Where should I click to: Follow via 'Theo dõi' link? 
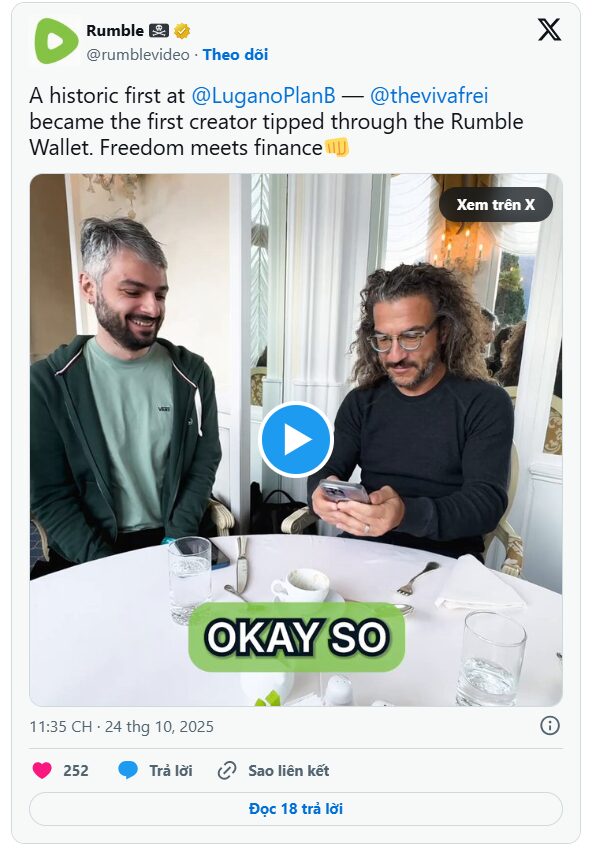tap(236, 55)
